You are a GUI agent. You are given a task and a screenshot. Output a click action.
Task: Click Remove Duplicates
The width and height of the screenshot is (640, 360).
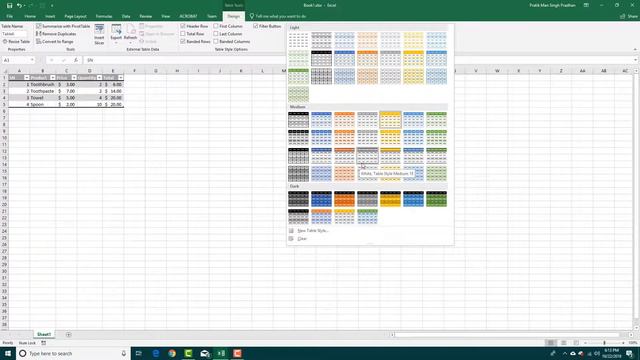tap(56, 34)
